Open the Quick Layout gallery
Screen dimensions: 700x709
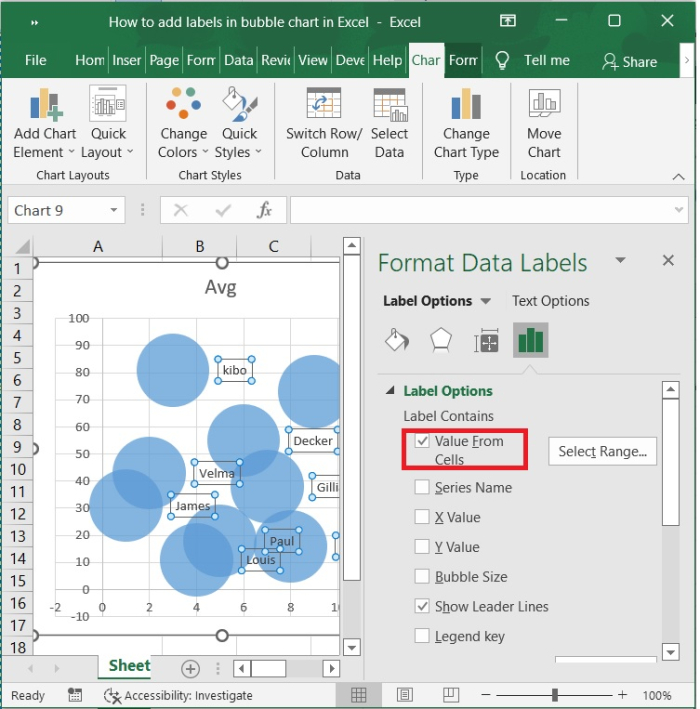tap(108, 123)
